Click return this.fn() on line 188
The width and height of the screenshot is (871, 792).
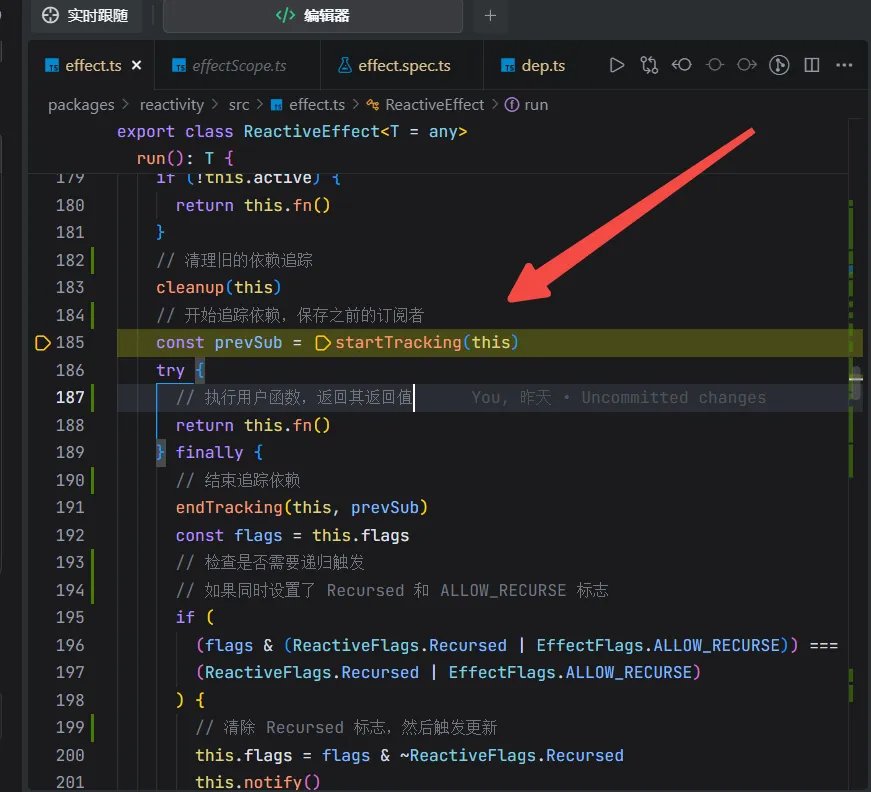(253, 425)
